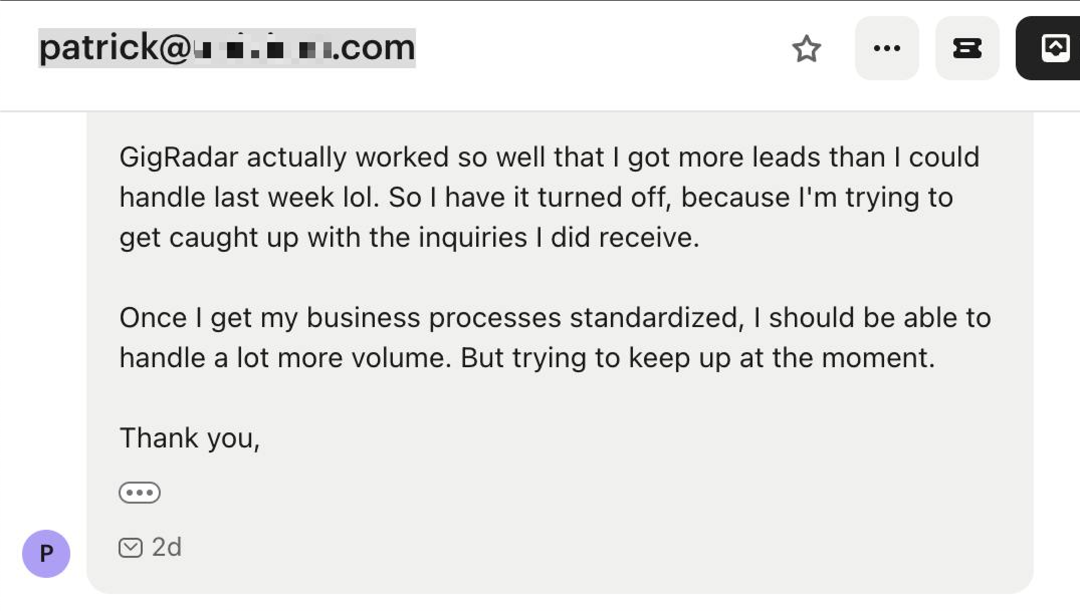Open the purple P sender avatar

pyautogui.click(x=46, y=553)
